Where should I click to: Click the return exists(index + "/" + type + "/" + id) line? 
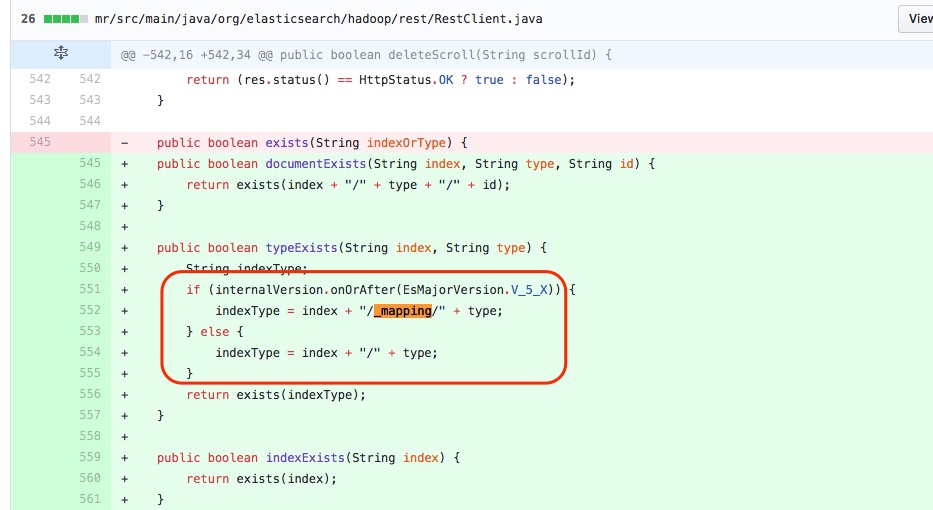[348, 184]
